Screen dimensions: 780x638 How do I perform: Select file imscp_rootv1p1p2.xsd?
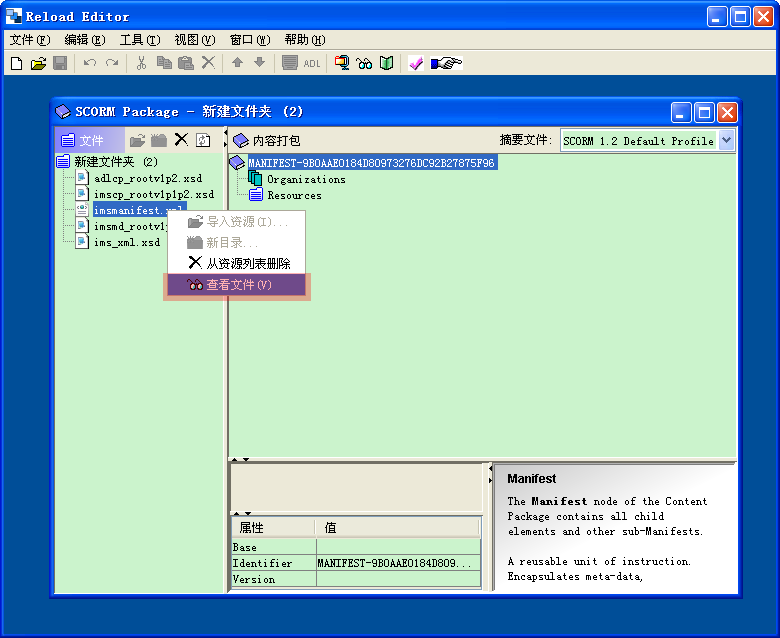pyautogui.click(x=154, y=194)
